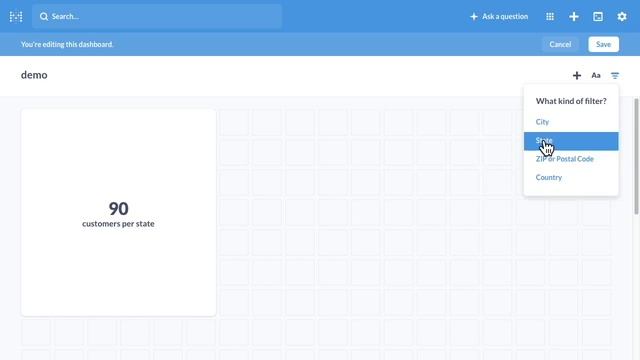Open the create new plus menu in top bar
The height and width of the screenshot is (360, 640).
click(574, 17)
